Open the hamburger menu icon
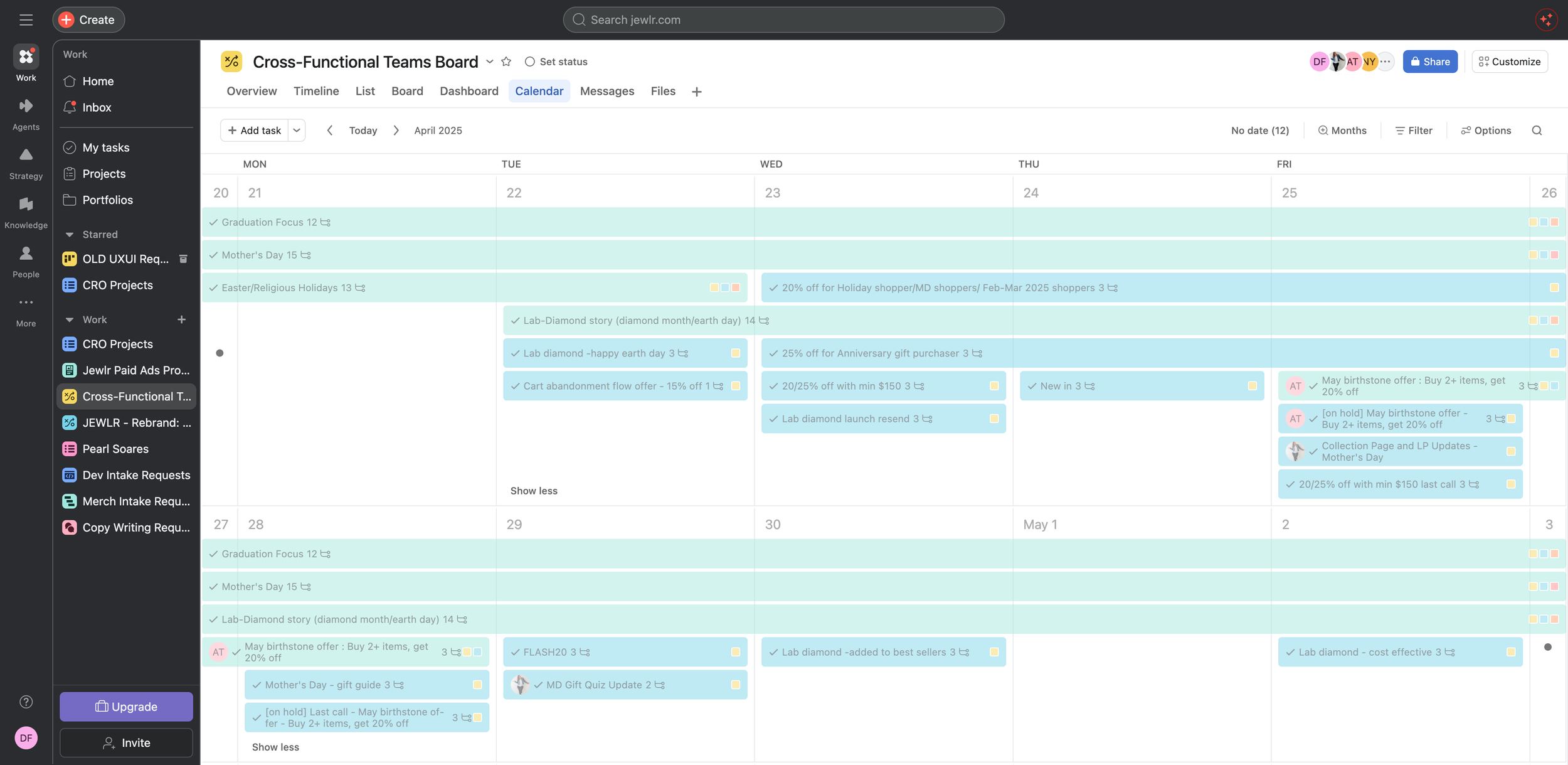This screenshot has height=765, width=1568. pyautogui.click(x=26, y=19)
